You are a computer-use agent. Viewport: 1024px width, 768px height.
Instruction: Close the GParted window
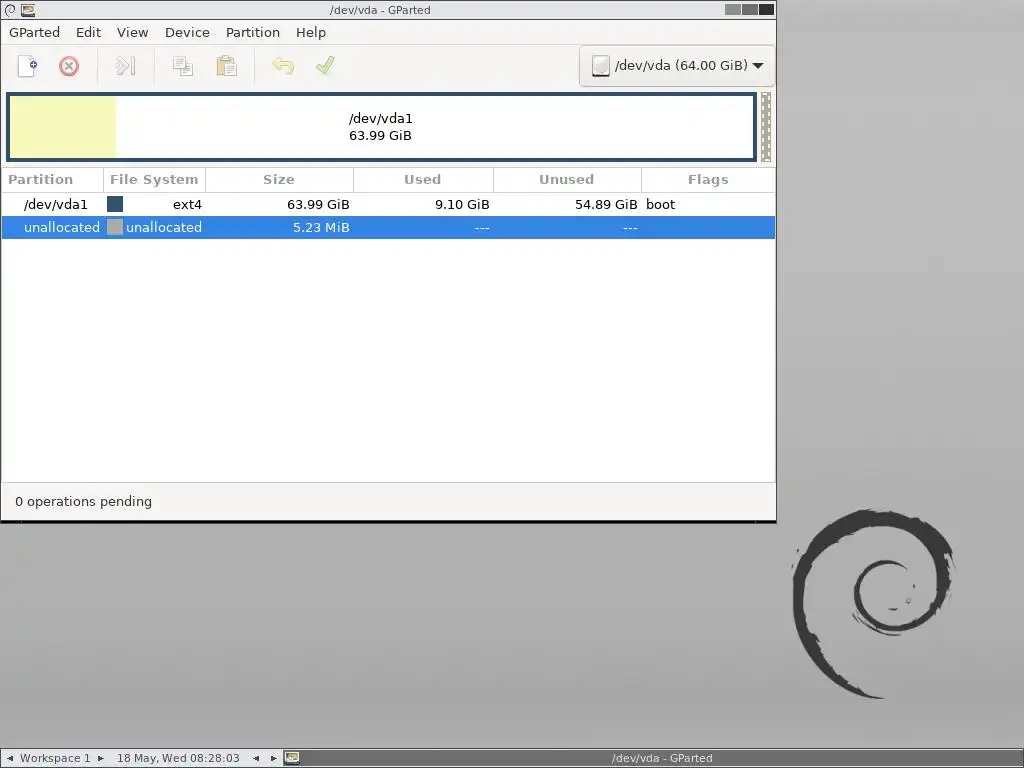click(x=766, y=9)
